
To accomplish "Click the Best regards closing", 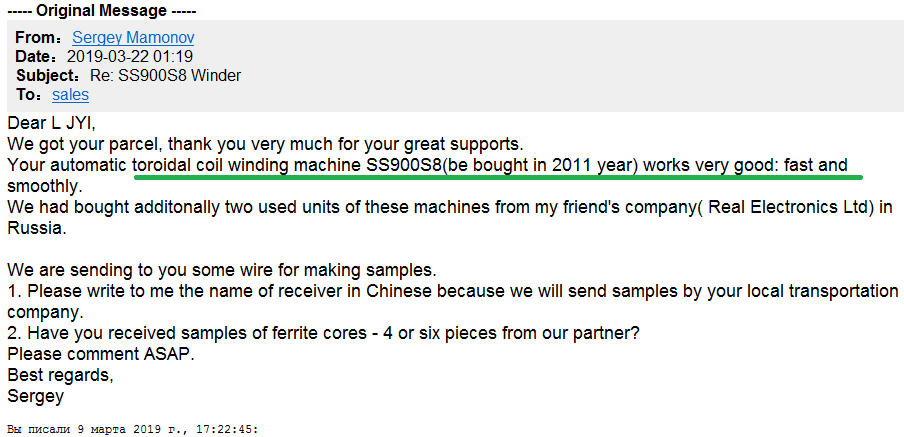I will pyautogui.click(x=60, y=375).
